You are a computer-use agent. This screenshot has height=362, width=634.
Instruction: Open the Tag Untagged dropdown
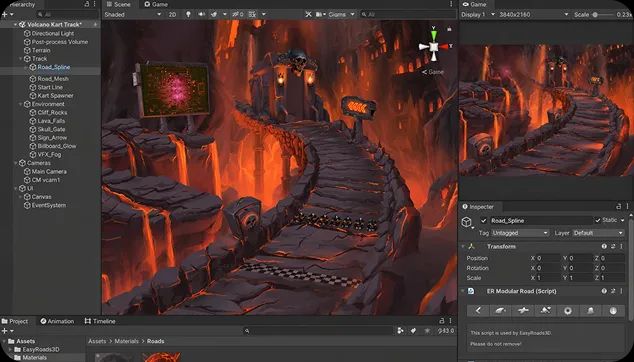point(520,233)
